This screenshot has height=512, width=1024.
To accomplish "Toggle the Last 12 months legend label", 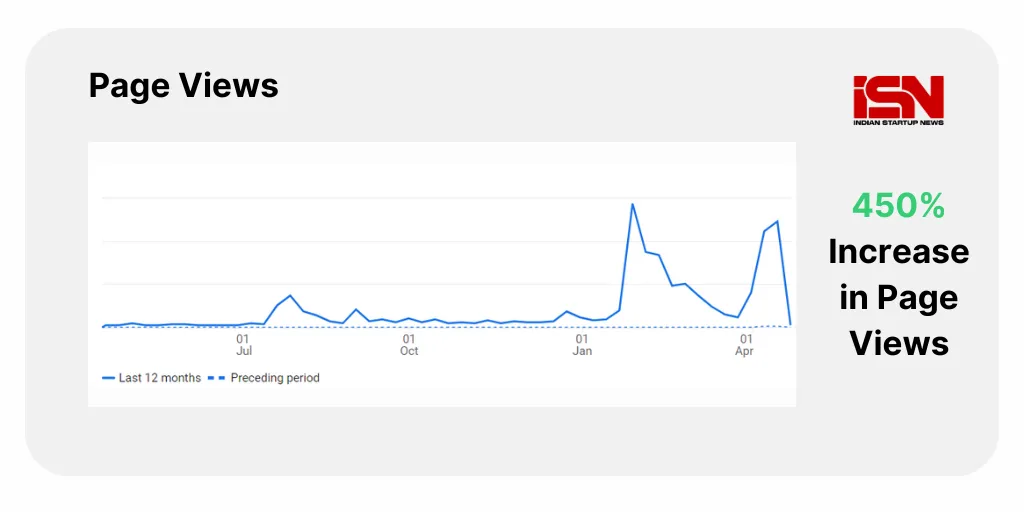I will click(159, 378).
